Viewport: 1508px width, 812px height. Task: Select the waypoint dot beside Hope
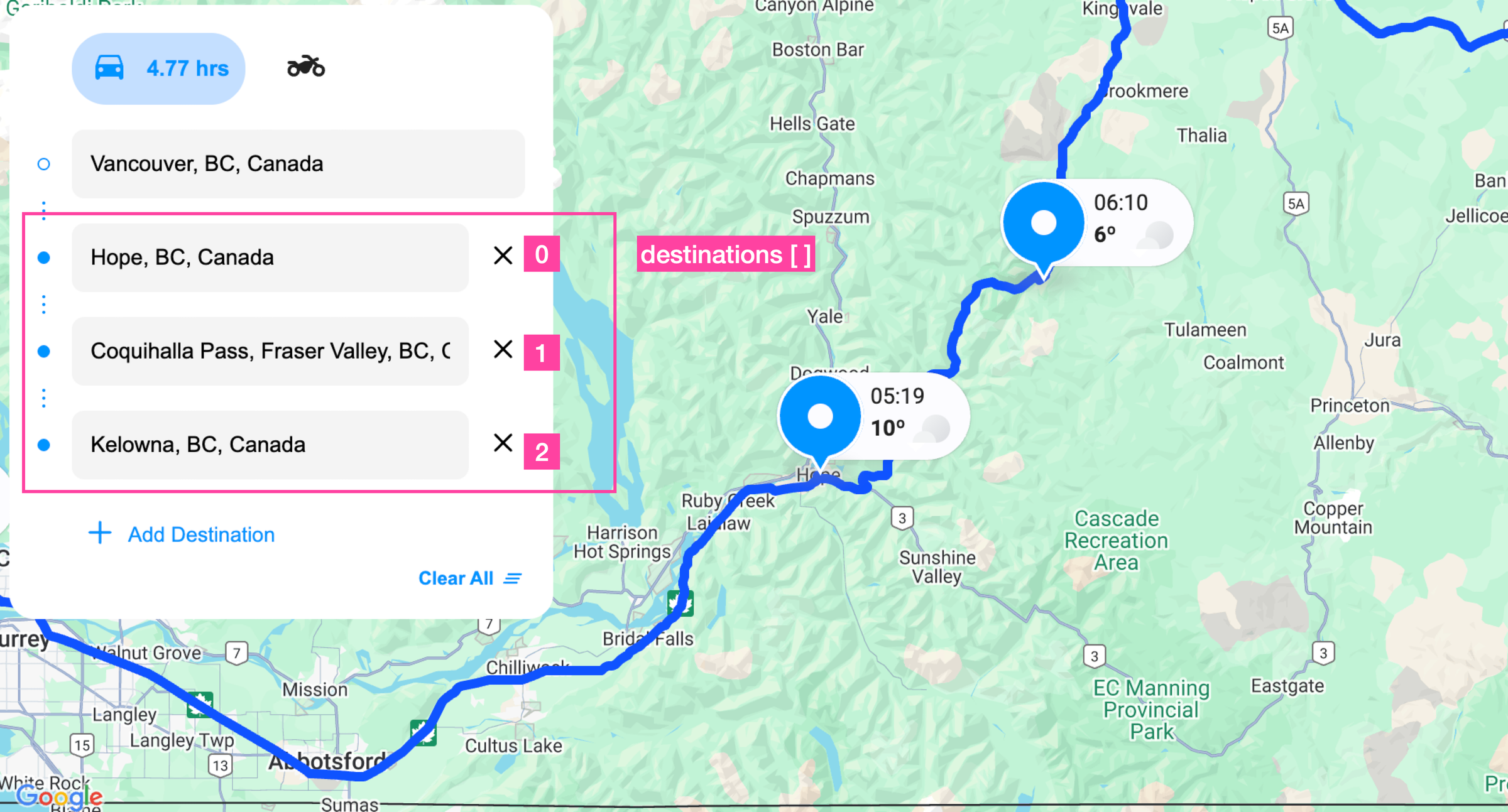click(x=43, y=257)
